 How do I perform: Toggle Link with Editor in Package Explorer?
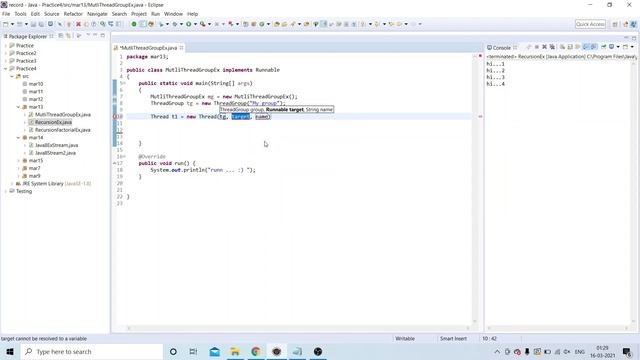pyautogui.click(x=69, y=36)
